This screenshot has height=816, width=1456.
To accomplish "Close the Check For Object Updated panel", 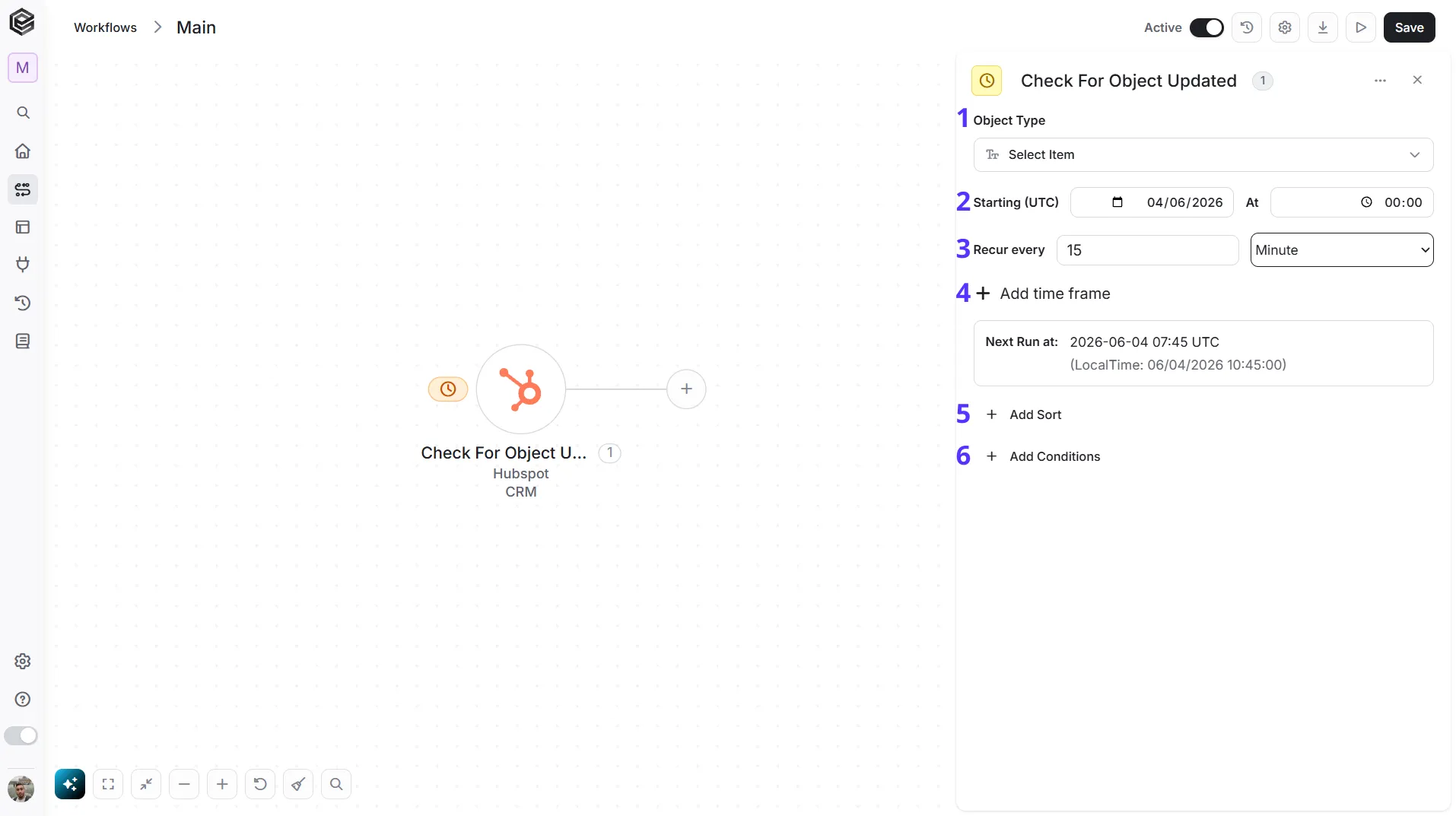I will coord(1417,80).
